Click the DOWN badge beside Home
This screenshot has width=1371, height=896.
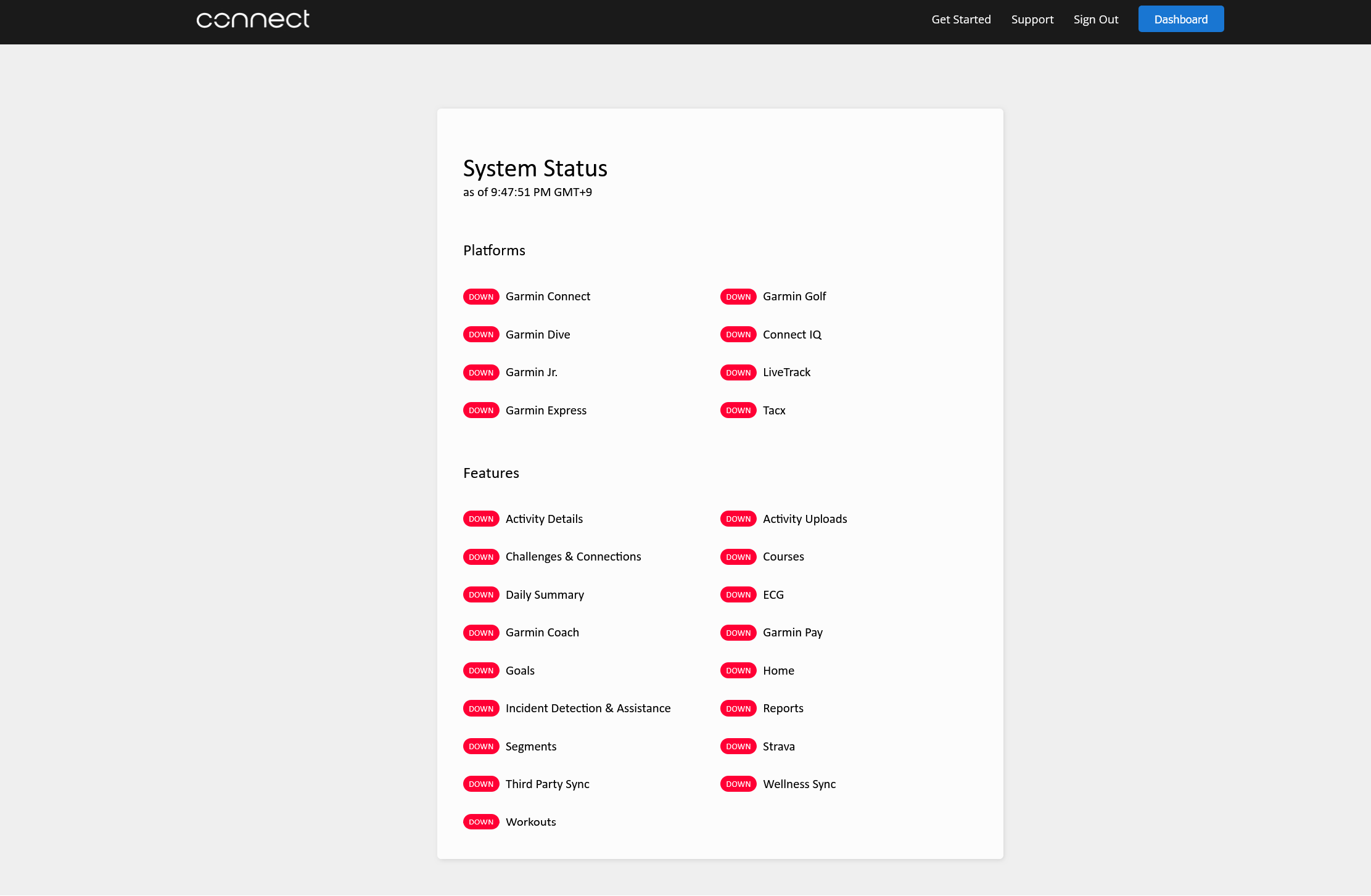pyautogui.click(x=738, y=670)
